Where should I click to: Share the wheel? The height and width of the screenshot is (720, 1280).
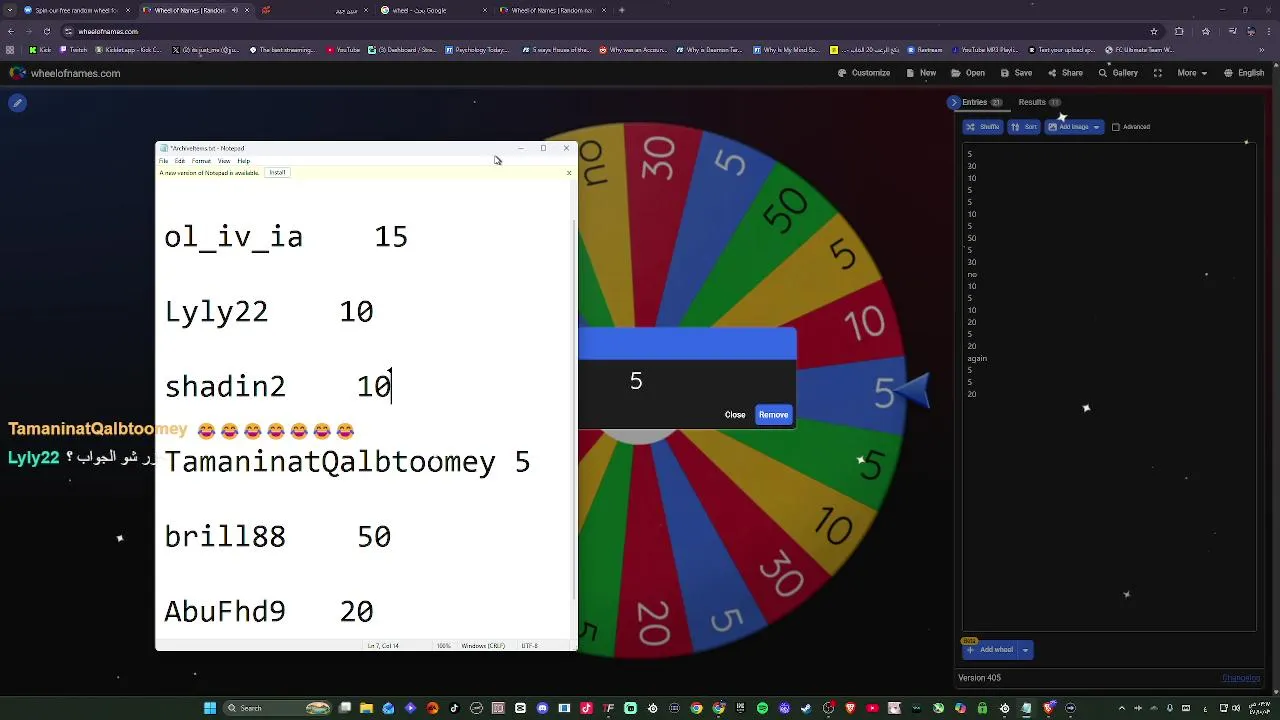tap(1066, 73)
